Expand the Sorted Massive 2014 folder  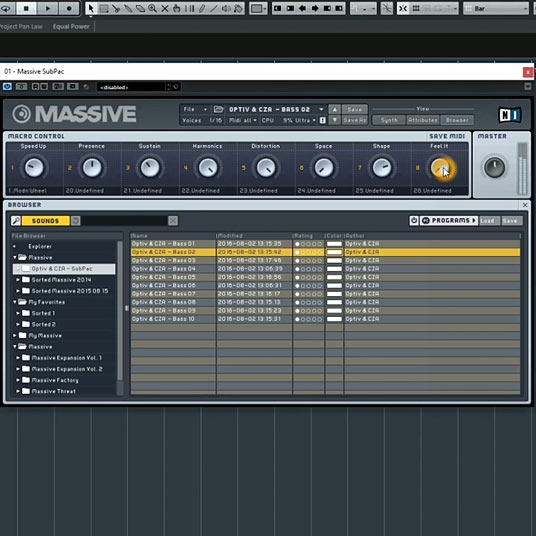tap(18, 280)
